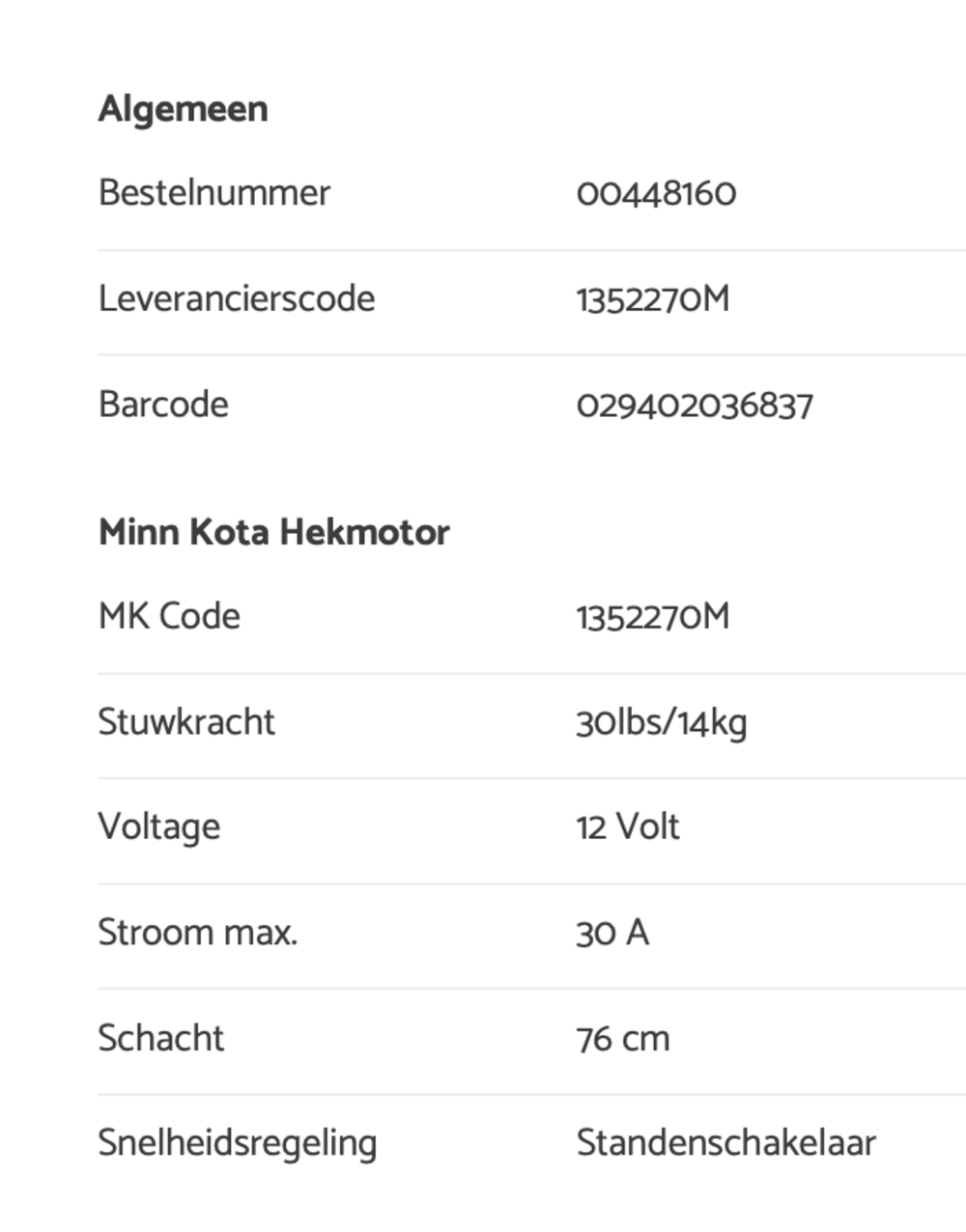Click the 30lbs/14kg thrust value

[661, 723]
